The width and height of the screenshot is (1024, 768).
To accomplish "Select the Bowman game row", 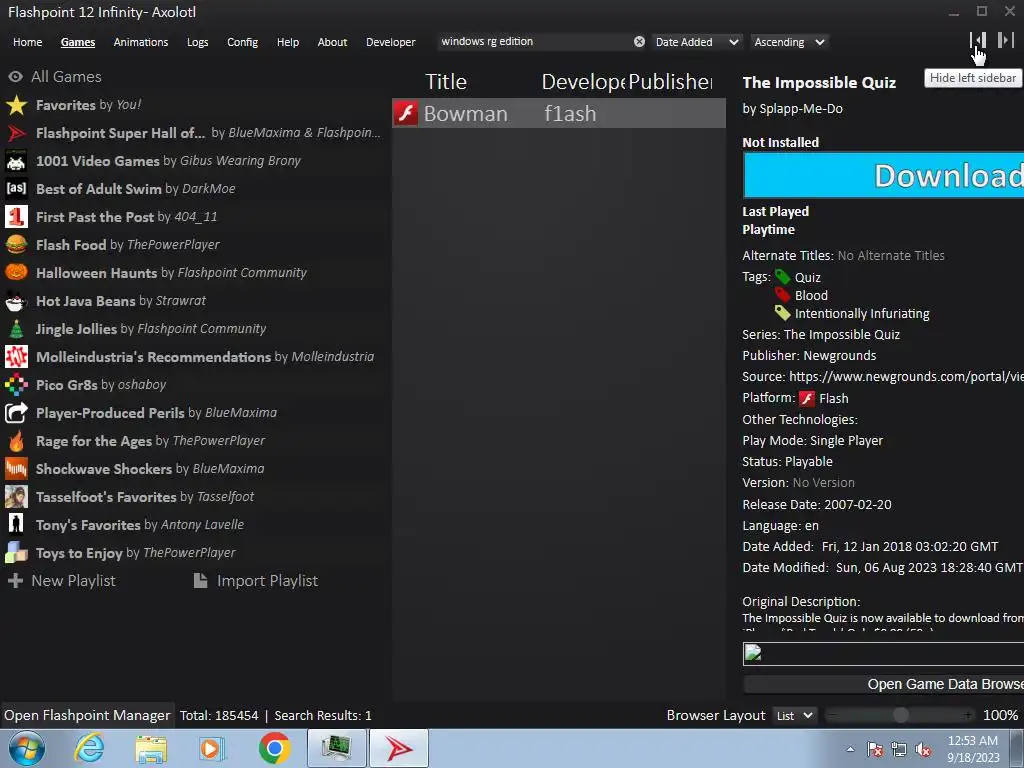I will click(x=559, y=114).
